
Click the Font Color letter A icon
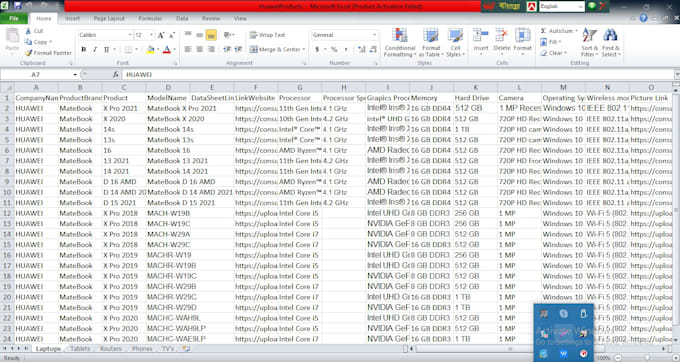[167, 50]
